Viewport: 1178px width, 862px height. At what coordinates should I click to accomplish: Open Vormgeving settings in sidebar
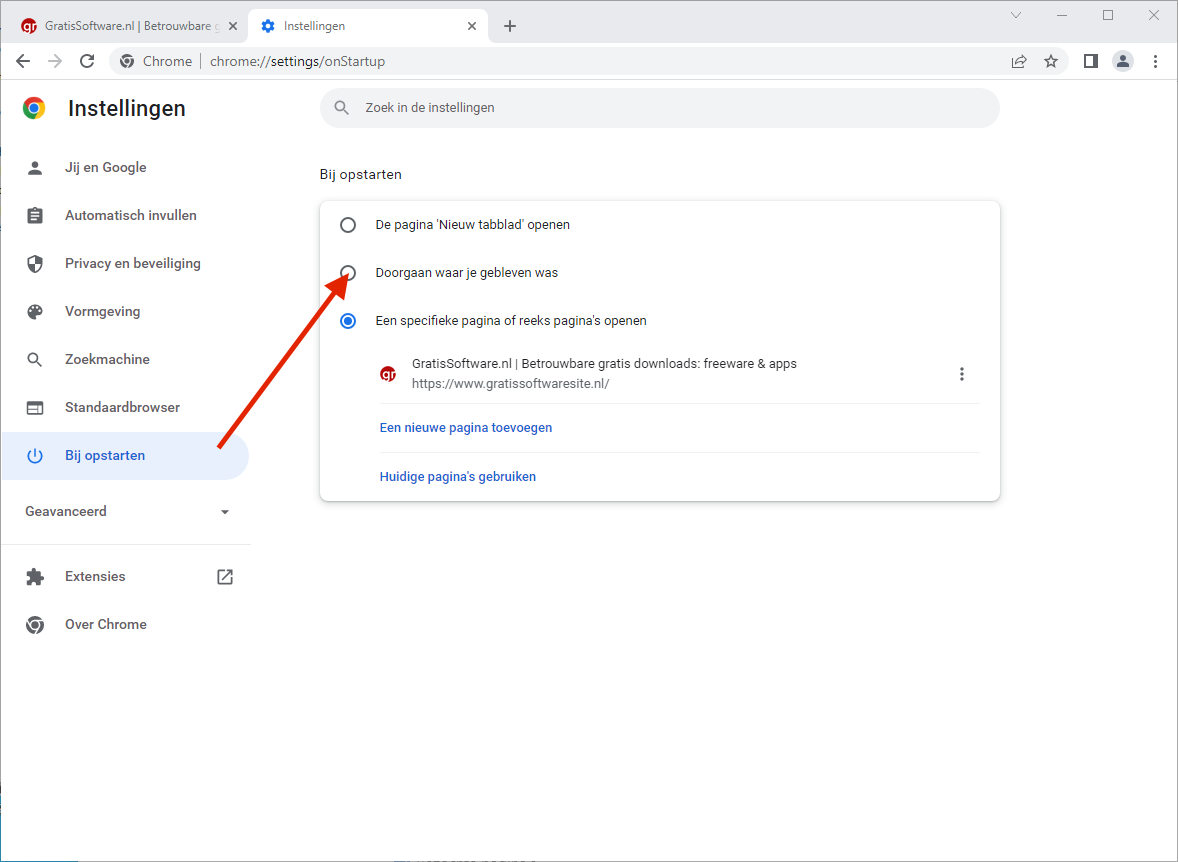103,312
